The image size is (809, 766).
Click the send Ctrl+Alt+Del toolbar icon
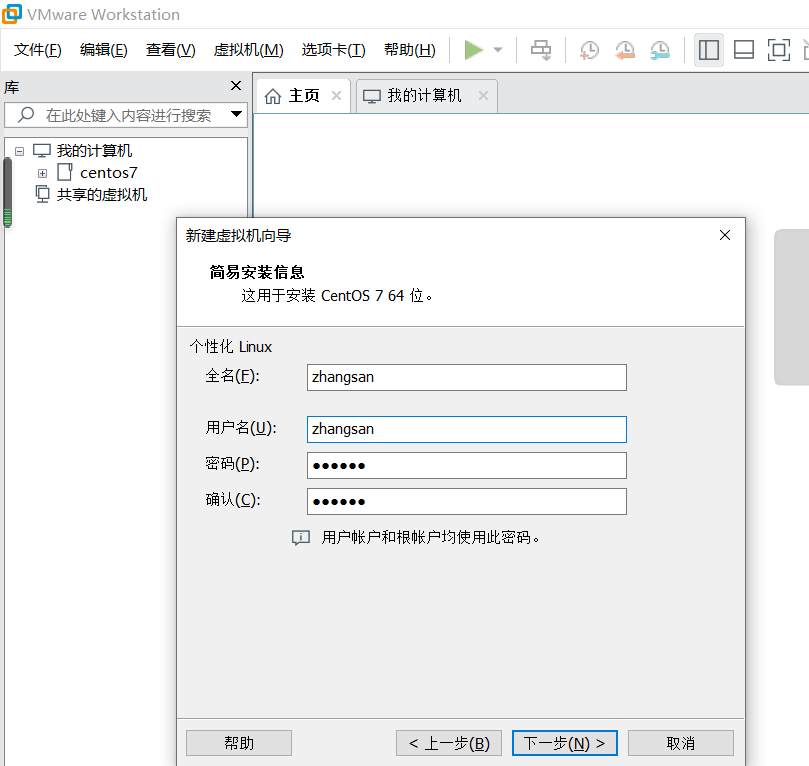(541, 50)
